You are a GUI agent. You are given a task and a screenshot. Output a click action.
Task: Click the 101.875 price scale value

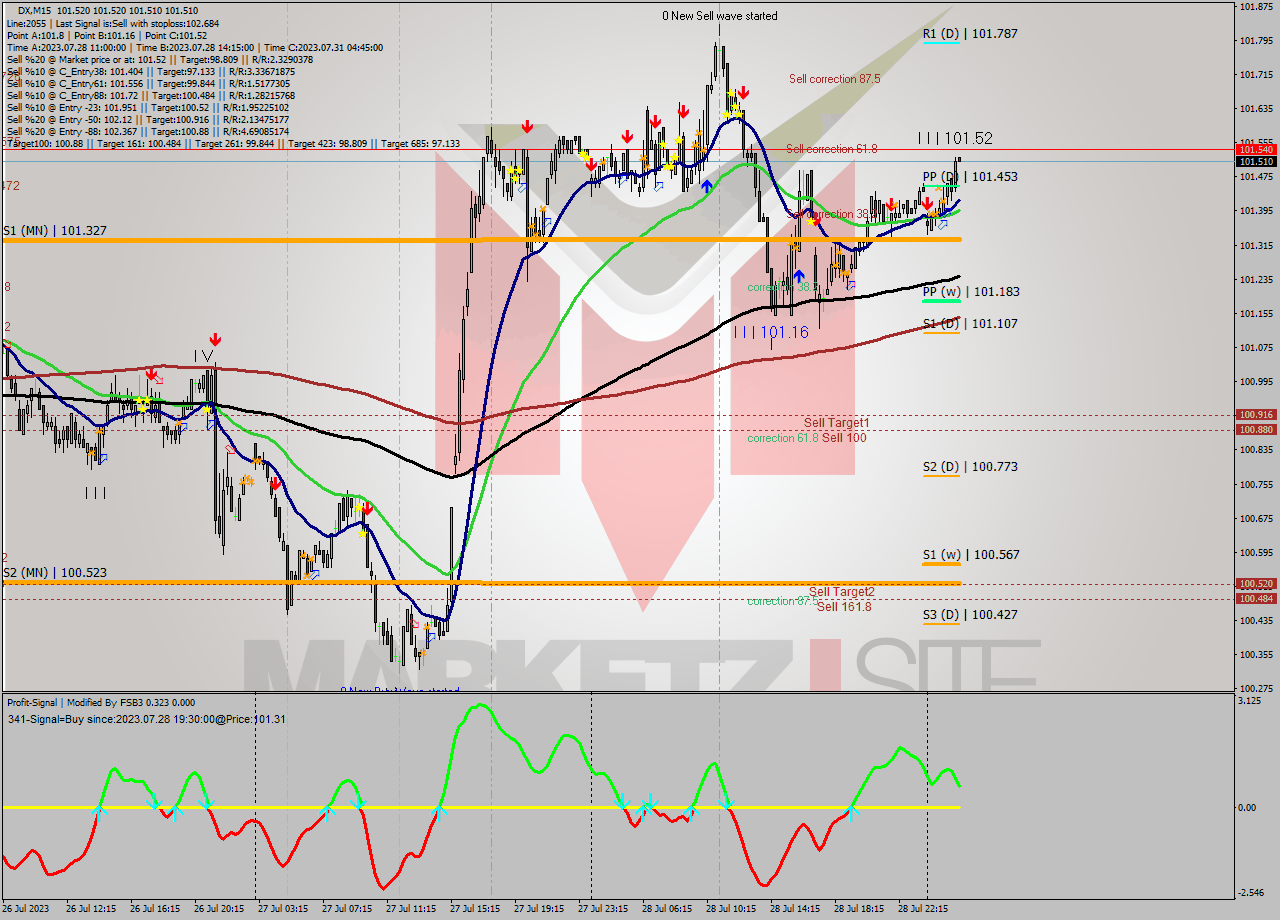coord(1255,7)
